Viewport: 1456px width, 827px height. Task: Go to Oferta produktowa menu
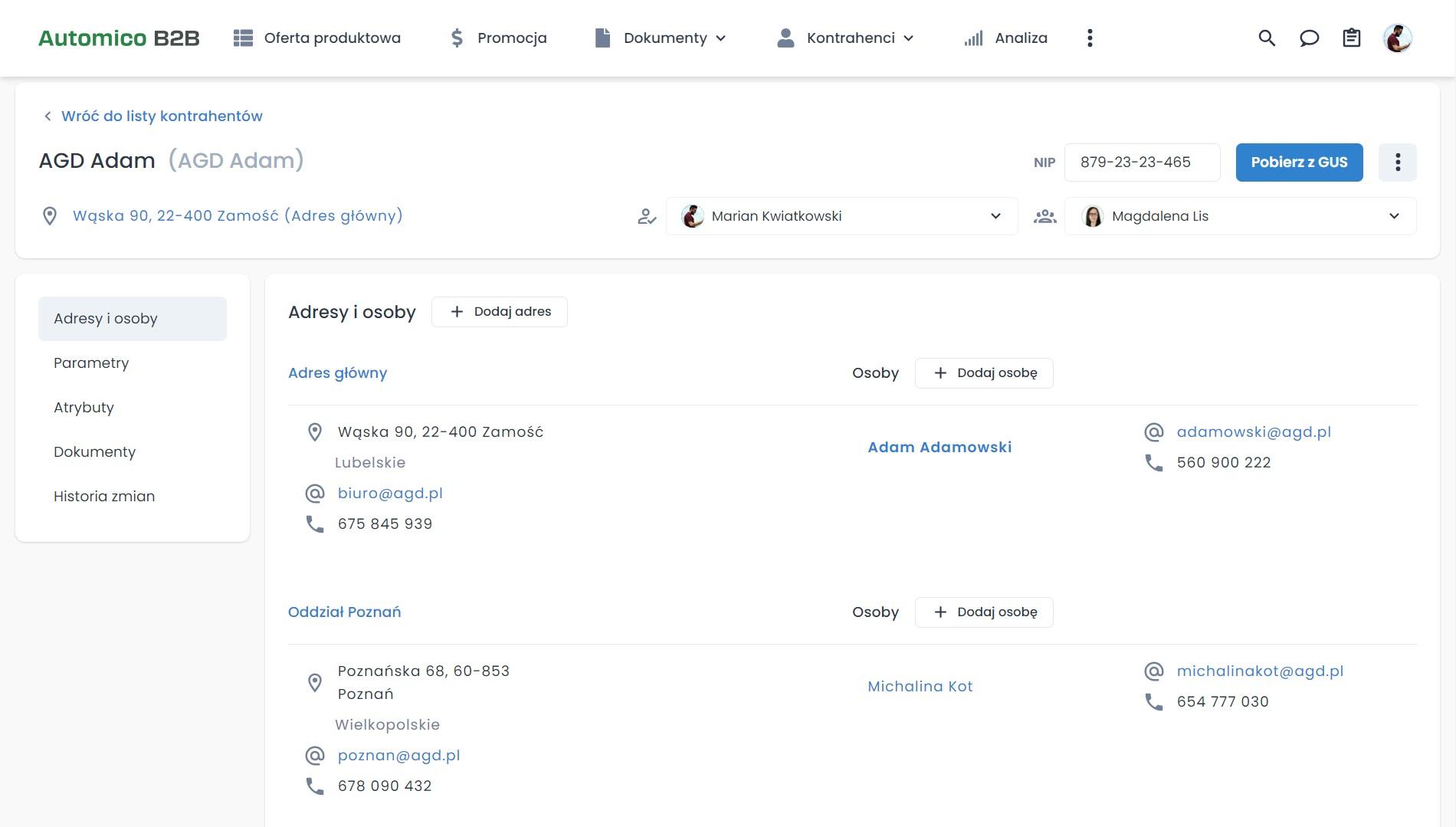(x=317, y=38)
